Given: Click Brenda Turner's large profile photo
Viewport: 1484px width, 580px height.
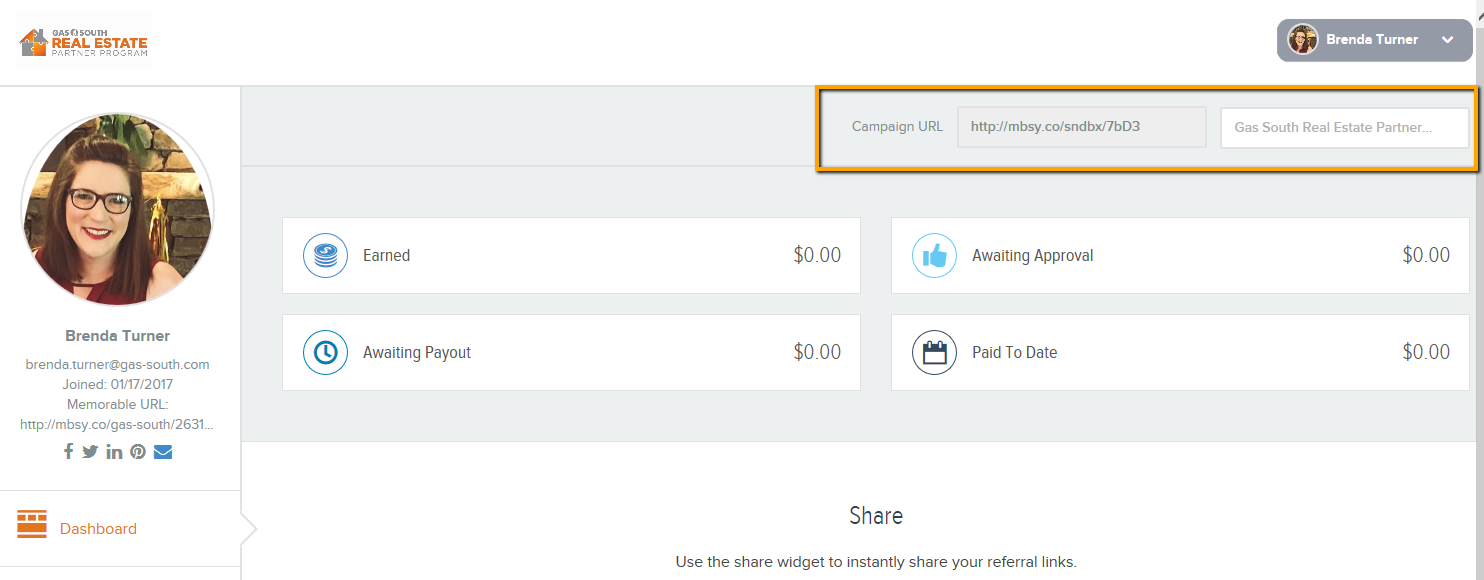Looking at the screenshot, I should 117,209.
